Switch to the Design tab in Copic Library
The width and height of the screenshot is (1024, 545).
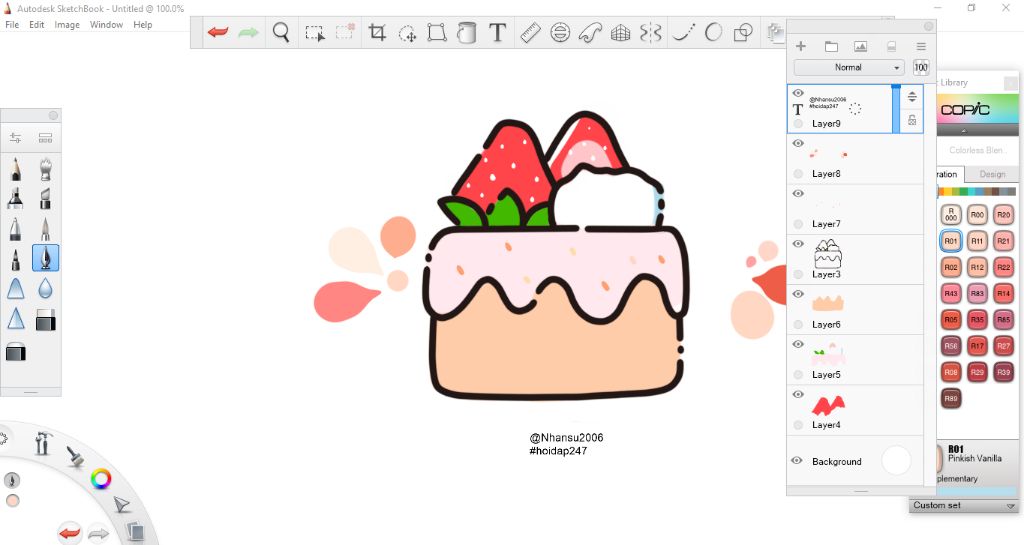pos(991,174)
